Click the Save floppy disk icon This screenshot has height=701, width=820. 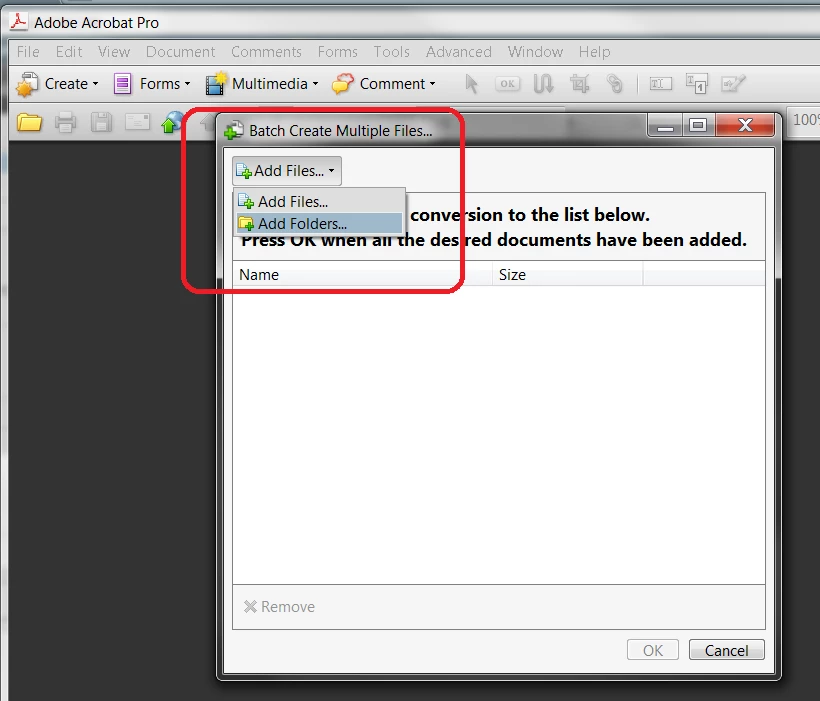pyautogui.click(x=101, y=123)
